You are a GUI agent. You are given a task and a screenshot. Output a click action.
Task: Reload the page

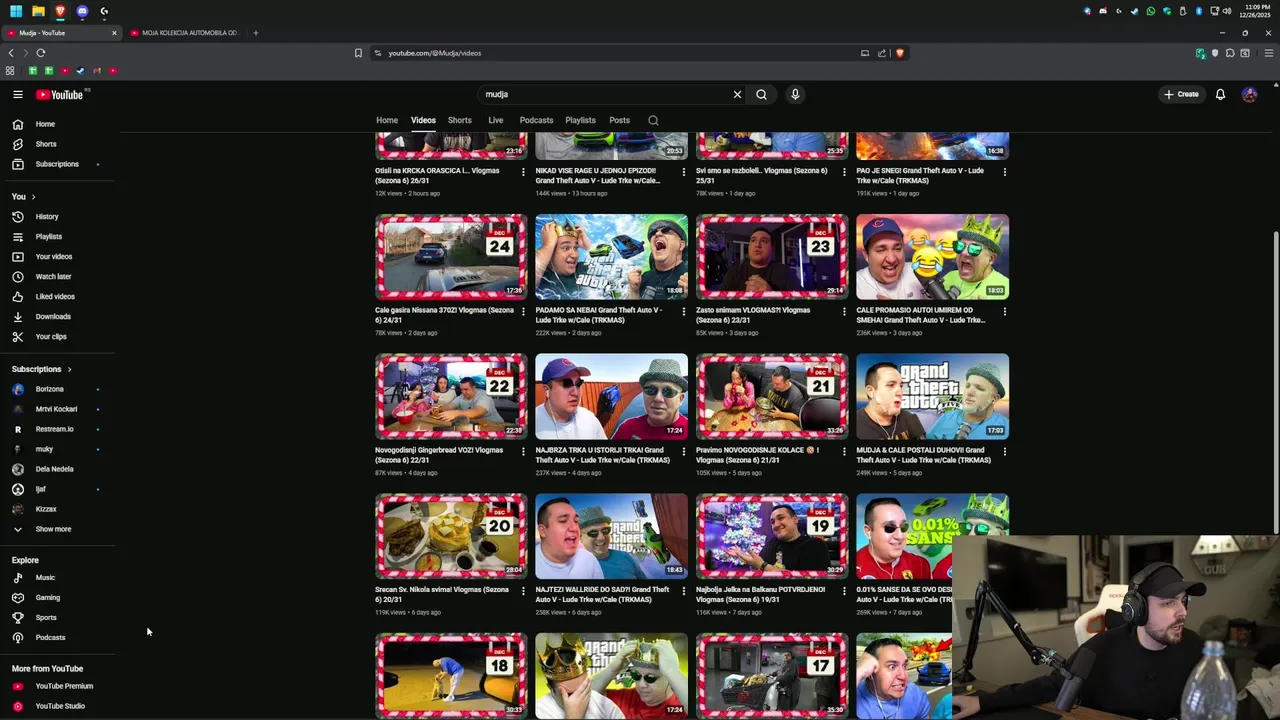(x=41, y=53)
